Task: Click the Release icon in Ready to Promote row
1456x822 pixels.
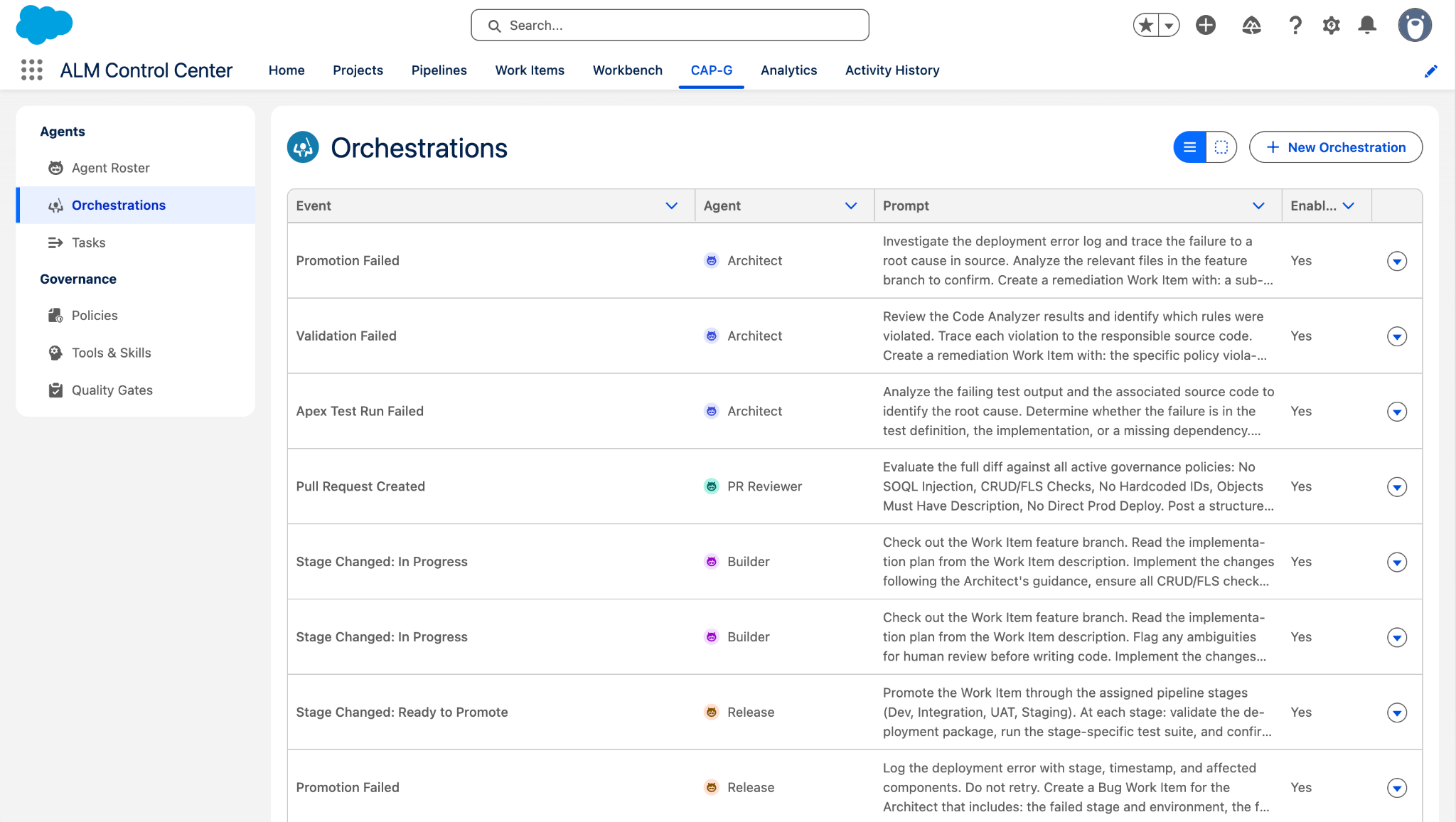Action: pos(711,712)
